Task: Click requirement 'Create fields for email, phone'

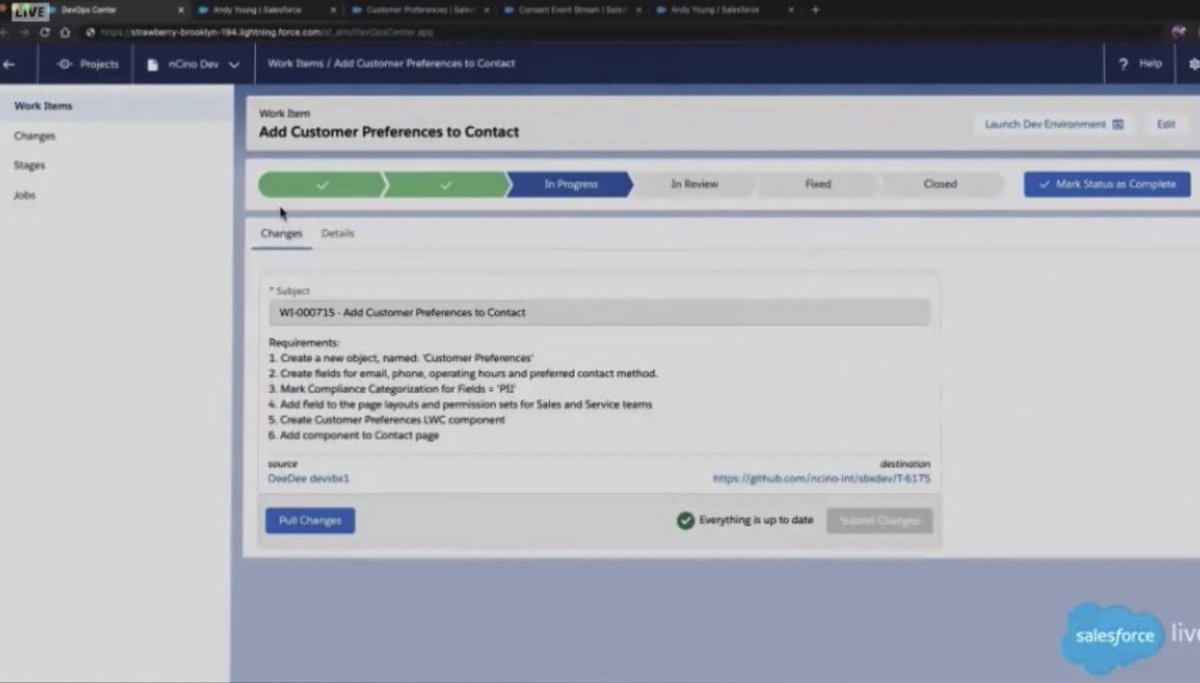Action: pos(463,373)
